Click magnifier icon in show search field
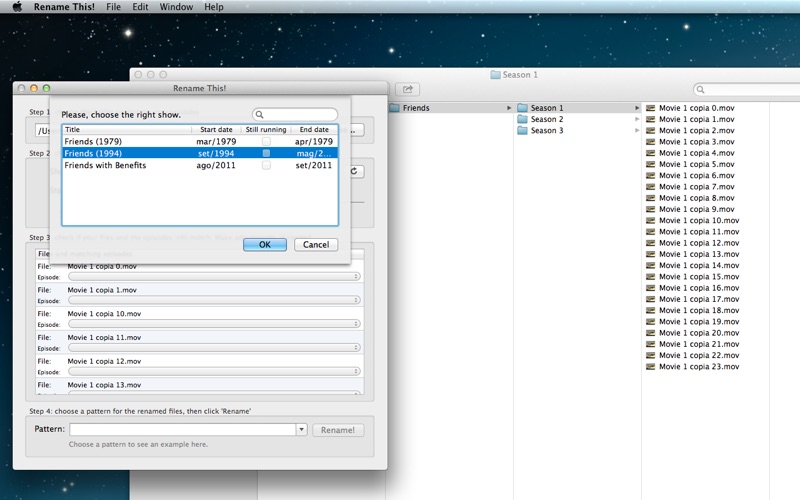Viewport: 800px width, 500px height. pos(259,114)
